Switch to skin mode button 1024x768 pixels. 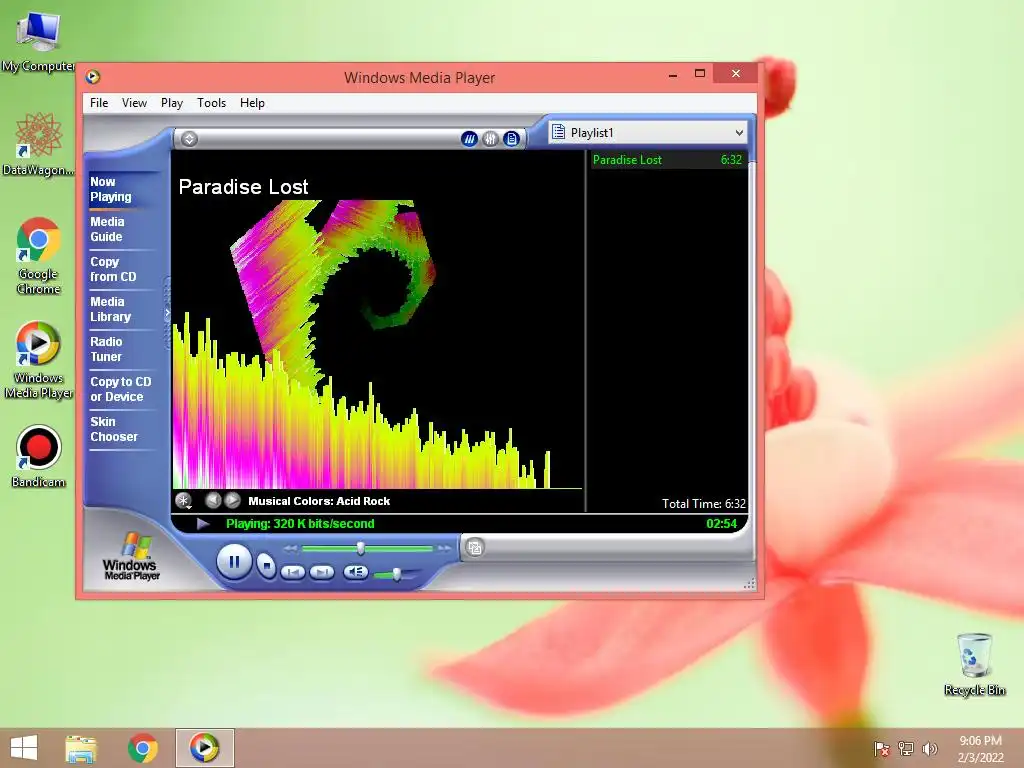[x=475, y=547]
